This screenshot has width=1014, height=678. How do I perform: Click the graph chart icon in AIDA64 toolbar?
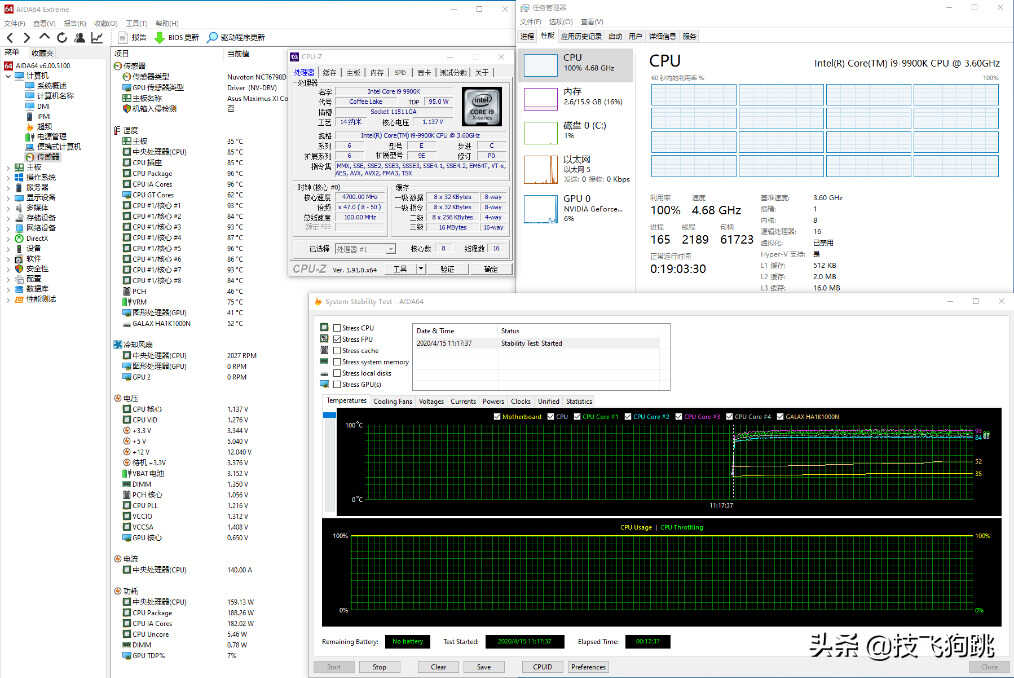(97, 38)
